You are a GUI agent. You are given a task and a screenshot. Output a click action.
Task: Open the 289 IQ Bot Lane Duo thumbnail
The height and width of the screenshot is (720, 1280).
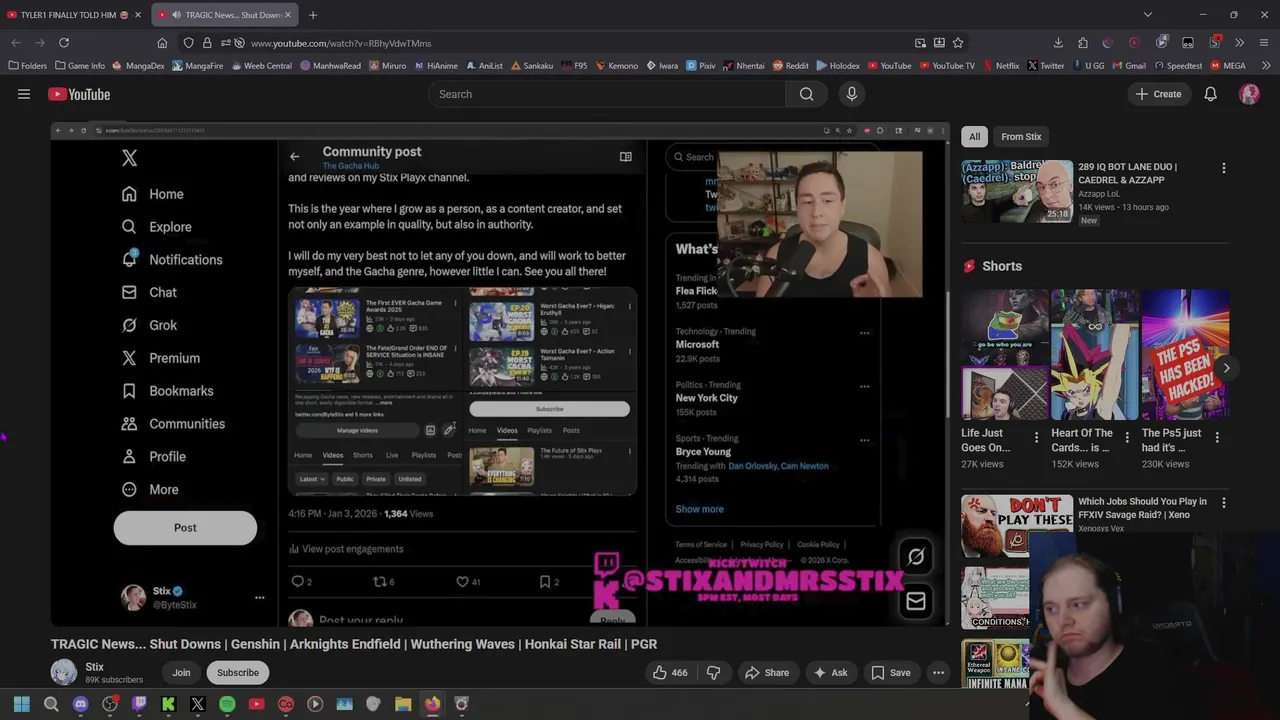point(1016,191)
